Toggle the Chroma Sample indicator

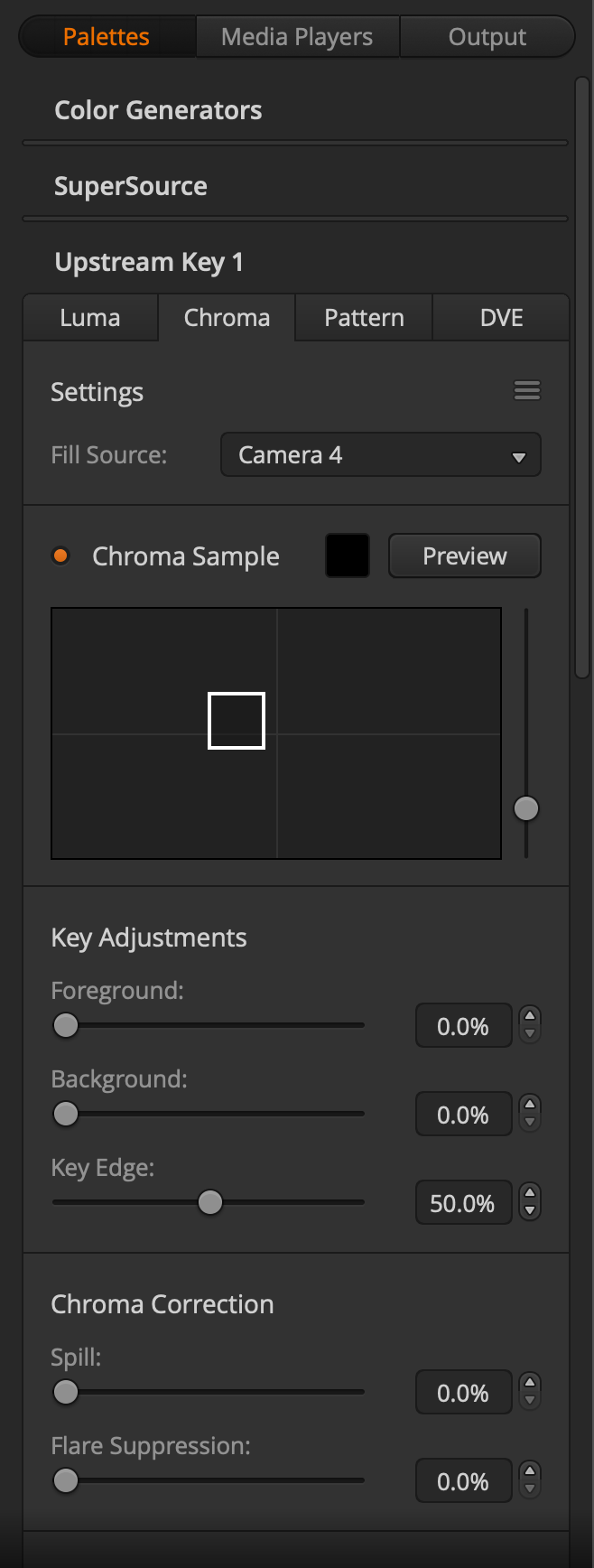point(60,555)
